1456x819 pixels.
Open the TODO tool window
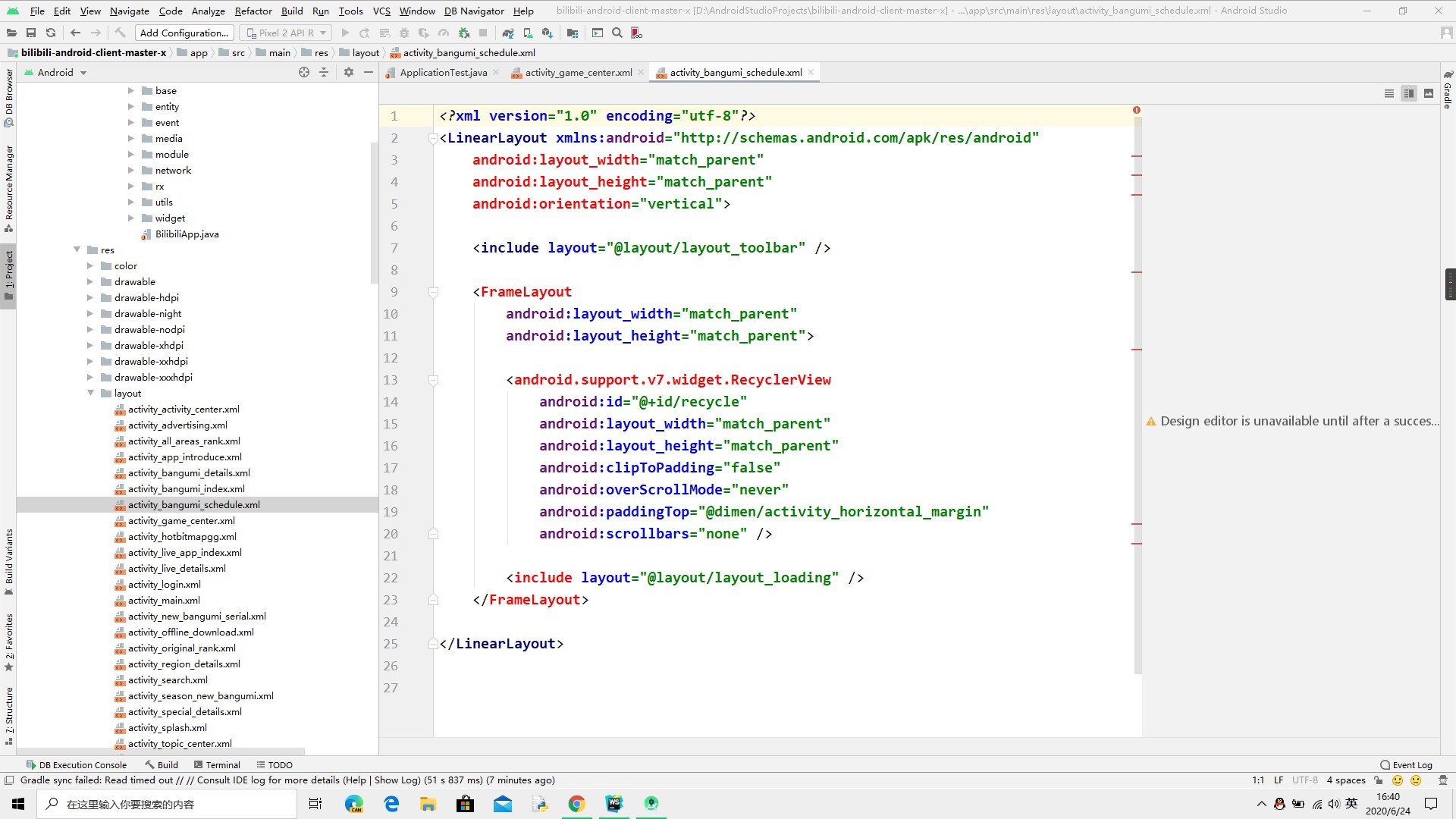(275, 764)
